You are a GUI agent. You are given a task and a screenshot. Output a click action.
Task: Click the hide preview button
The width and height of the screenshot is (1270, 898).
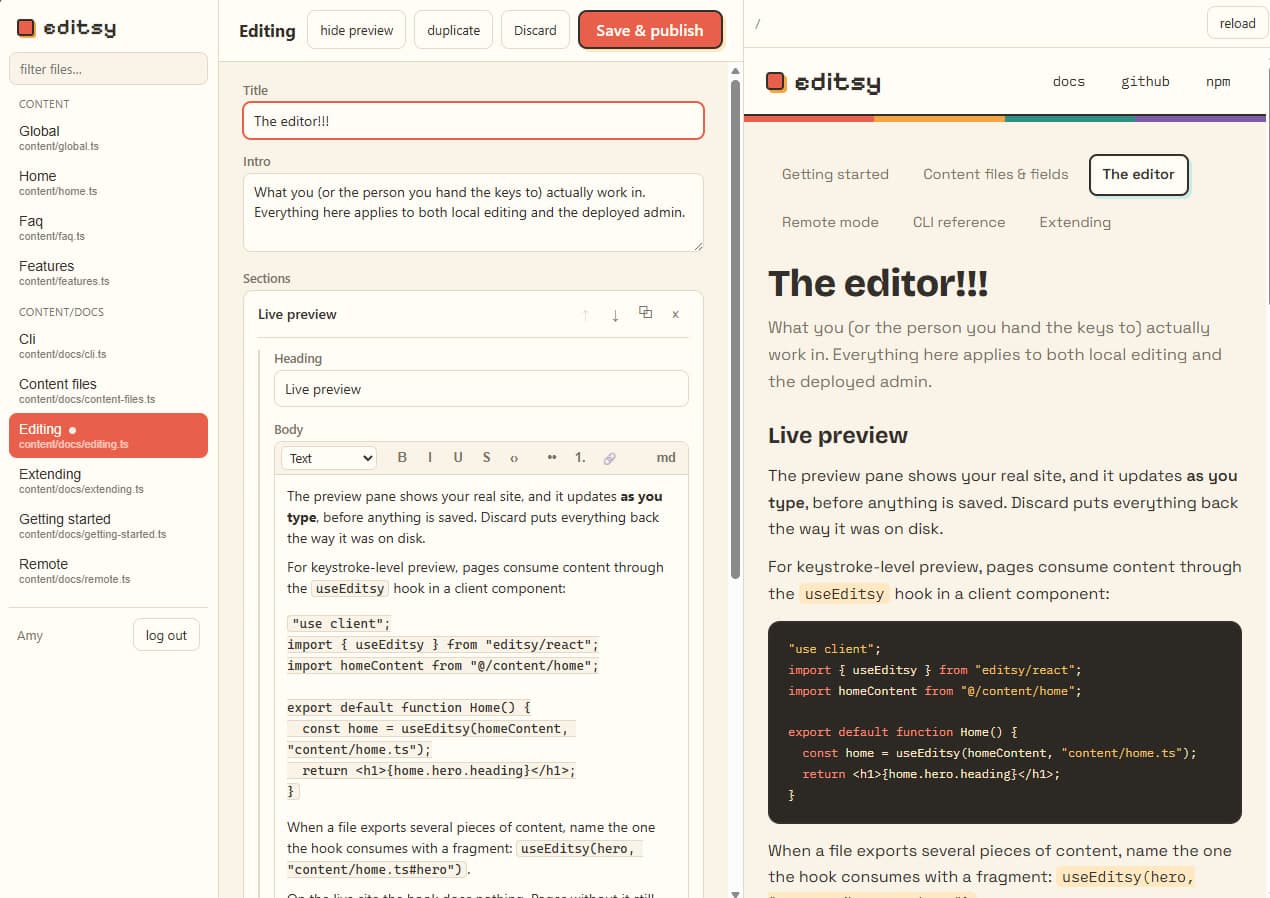coord(357,30)
